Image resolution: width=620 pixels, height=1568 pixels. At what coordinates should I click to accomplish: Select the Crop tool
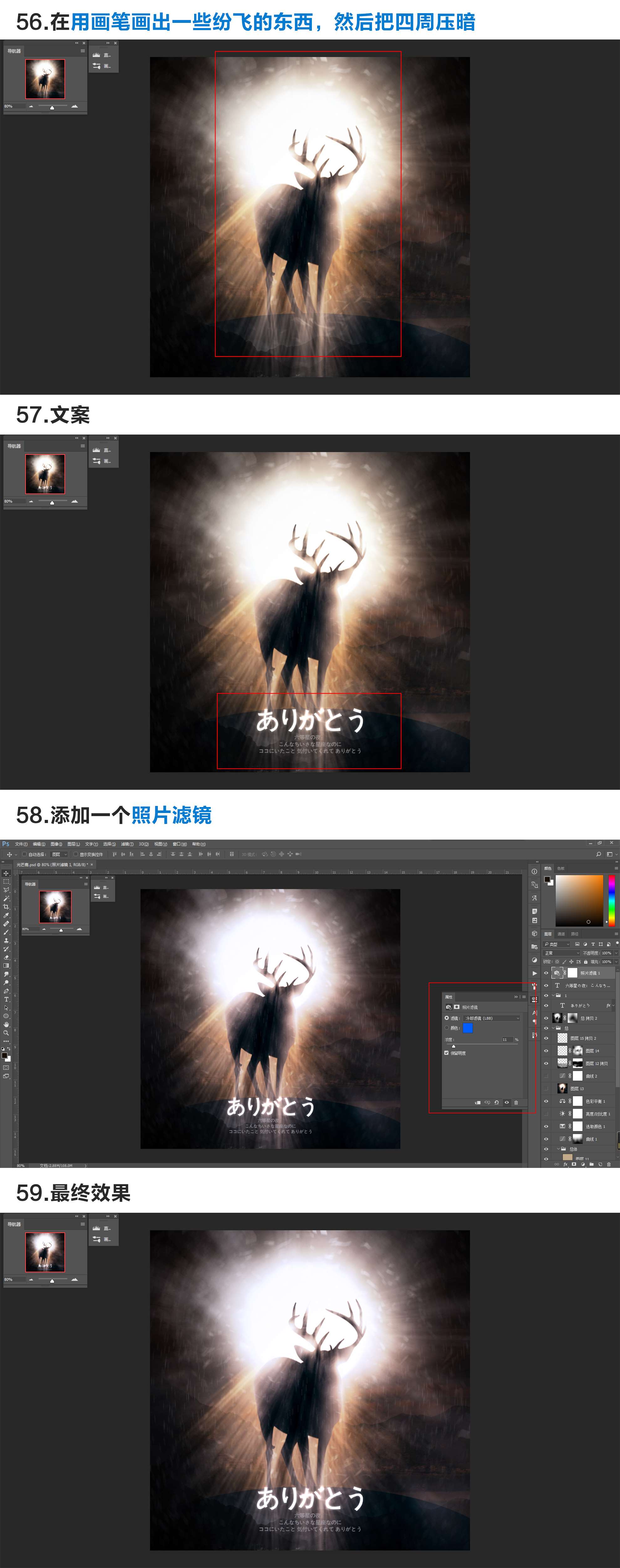6,907
